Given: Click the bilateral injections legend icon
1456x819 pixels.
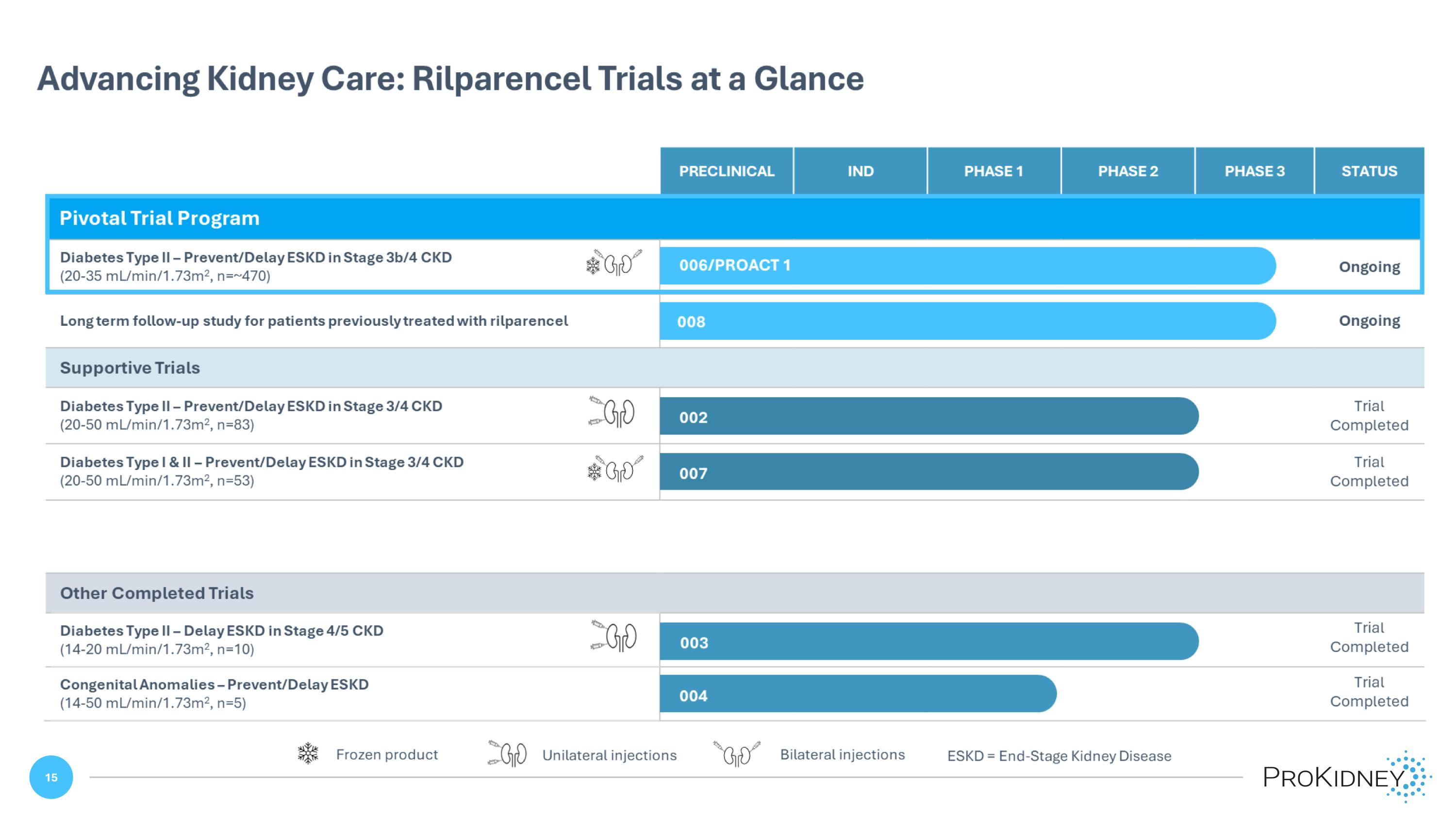Looking at the screenshot, I should click(x=737, y=753).
